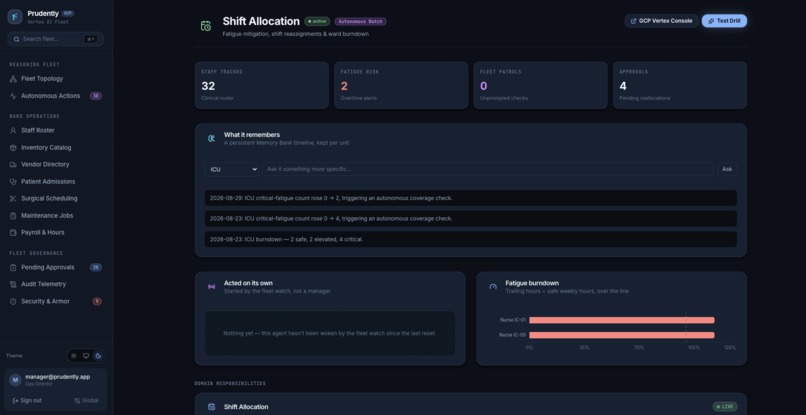This screenshot has height=415, width=806.
Task: Open Fleet Topology page
Action: pyautogui.click(x=56, y=79)
